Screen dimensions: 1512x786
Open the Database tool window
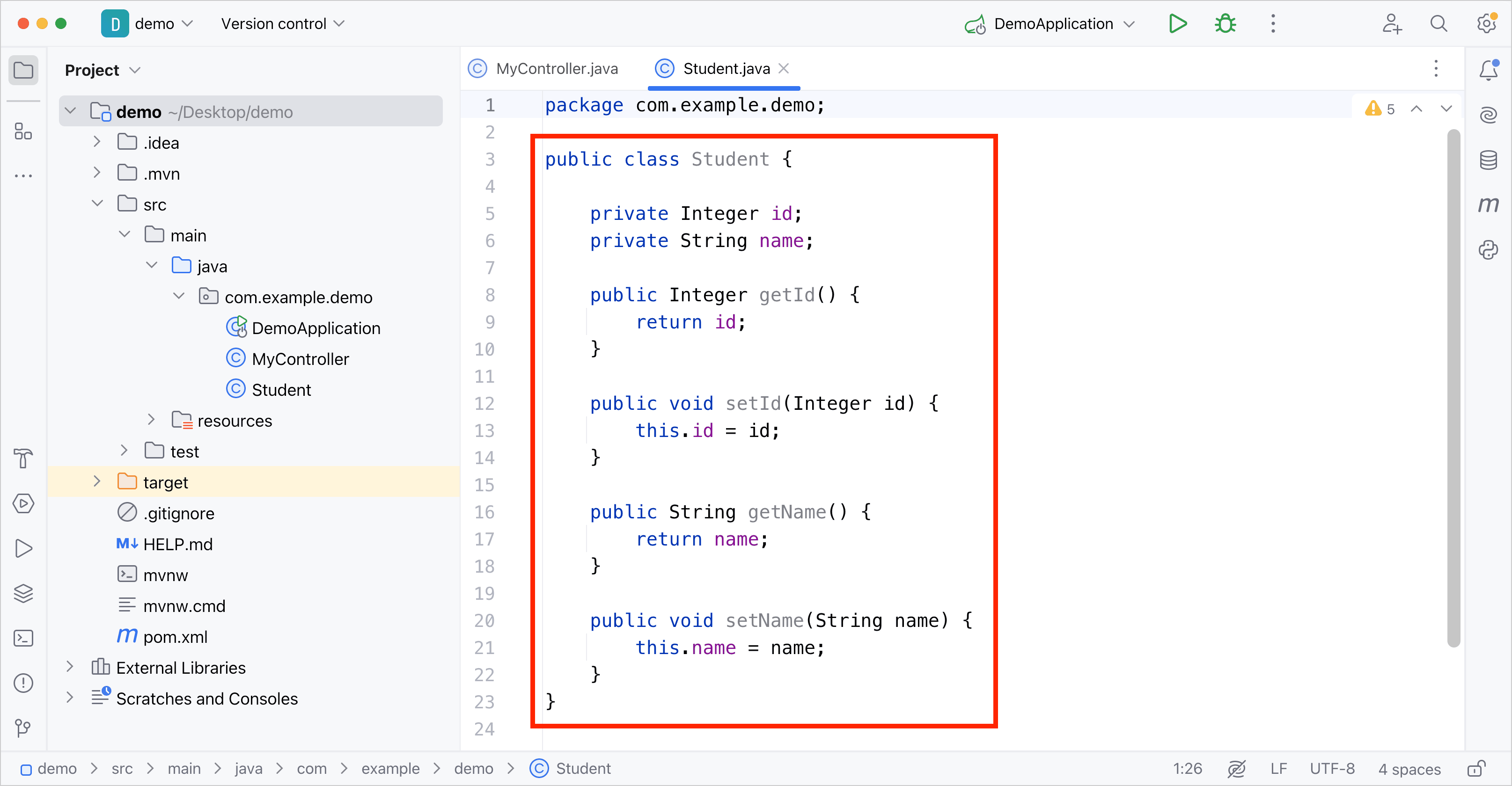[x=1488, y=160]
